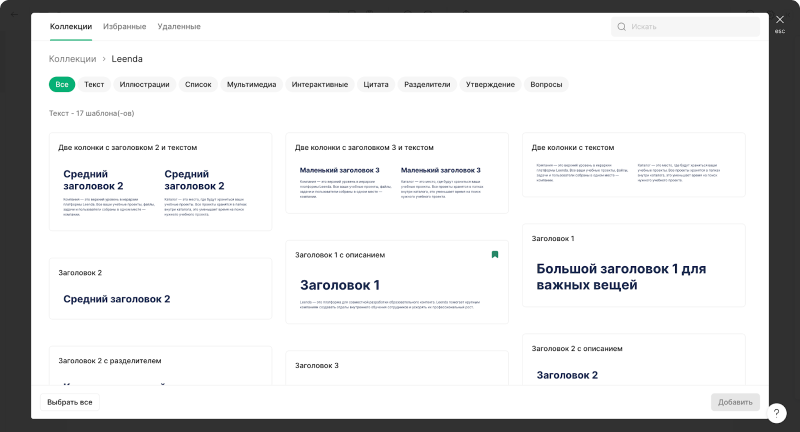Select the Заголовок 2 template card

coord(160,289)
